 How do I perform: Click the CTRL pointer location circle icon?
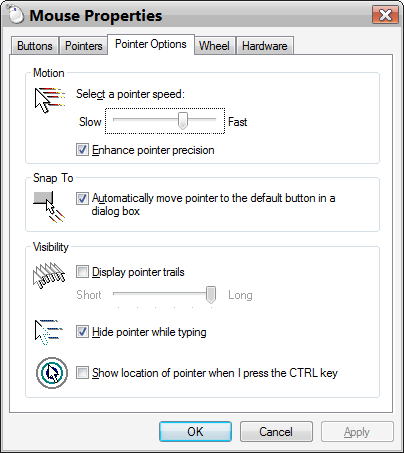tap(52, 373)
